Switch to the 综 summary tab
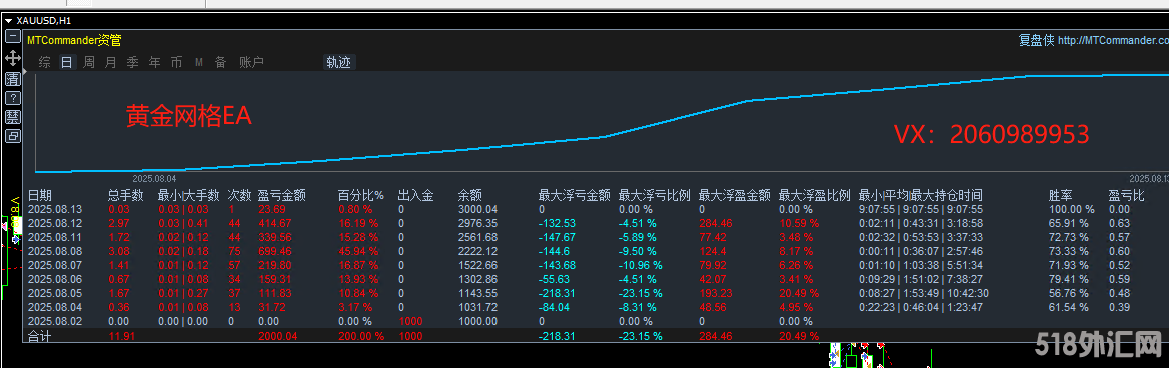 pyautogui.click(x=45, y=63)
